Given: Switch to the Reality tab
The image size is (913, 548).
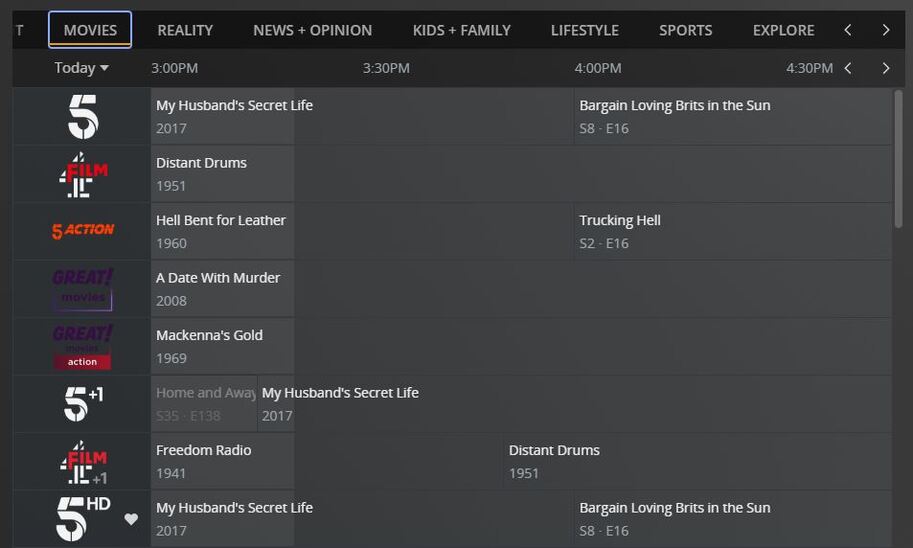Looking at the screenshot, I should [x=185, y=30].
